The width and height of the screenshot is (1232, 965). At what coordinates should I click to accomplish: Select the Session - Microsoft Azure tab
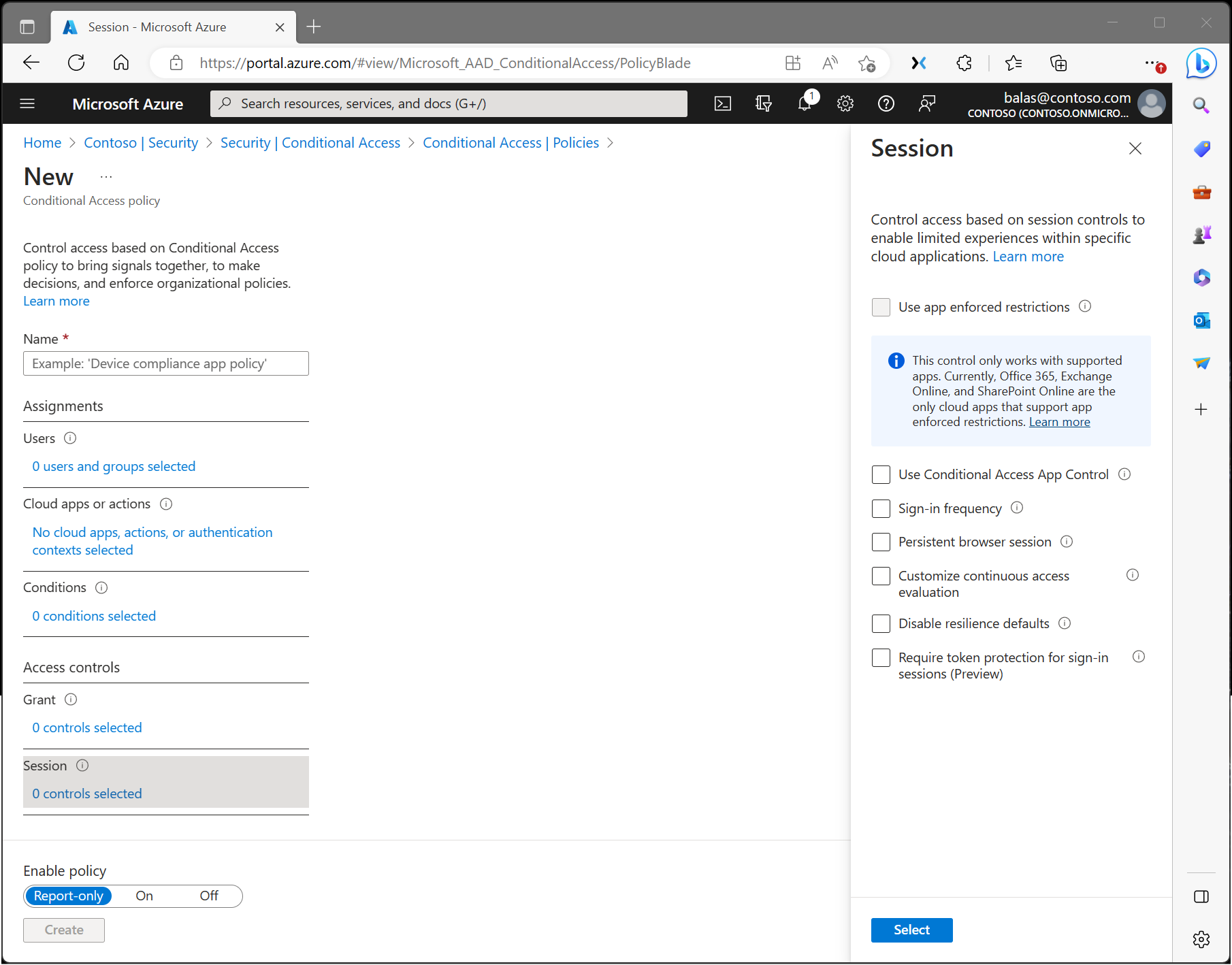[x=158, y=27]
